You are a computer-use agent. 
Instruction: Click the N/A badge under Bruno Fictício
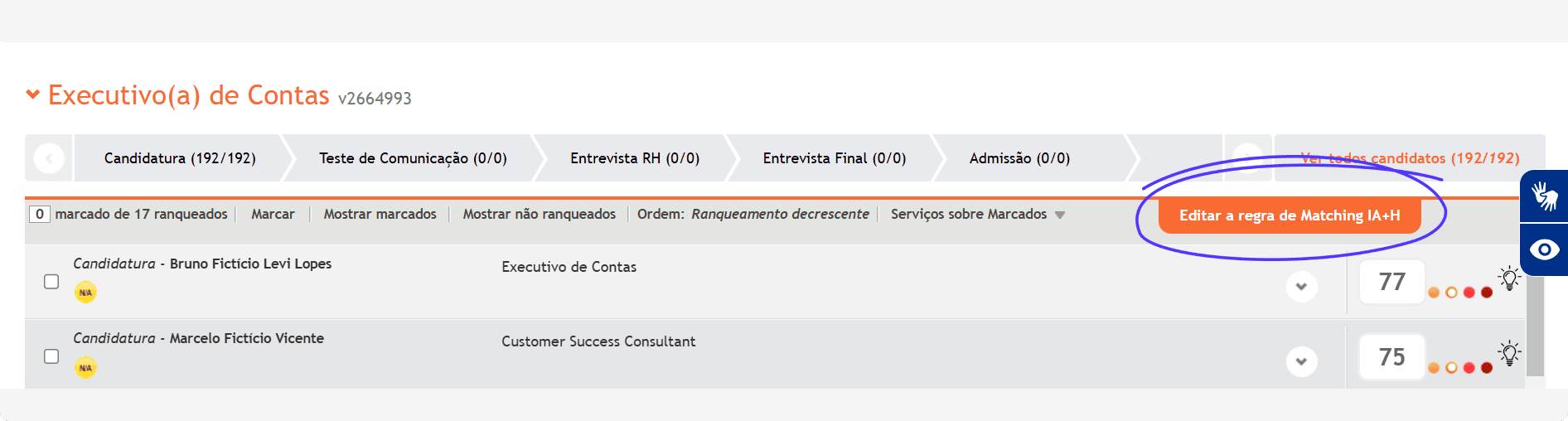coord(85,293)
